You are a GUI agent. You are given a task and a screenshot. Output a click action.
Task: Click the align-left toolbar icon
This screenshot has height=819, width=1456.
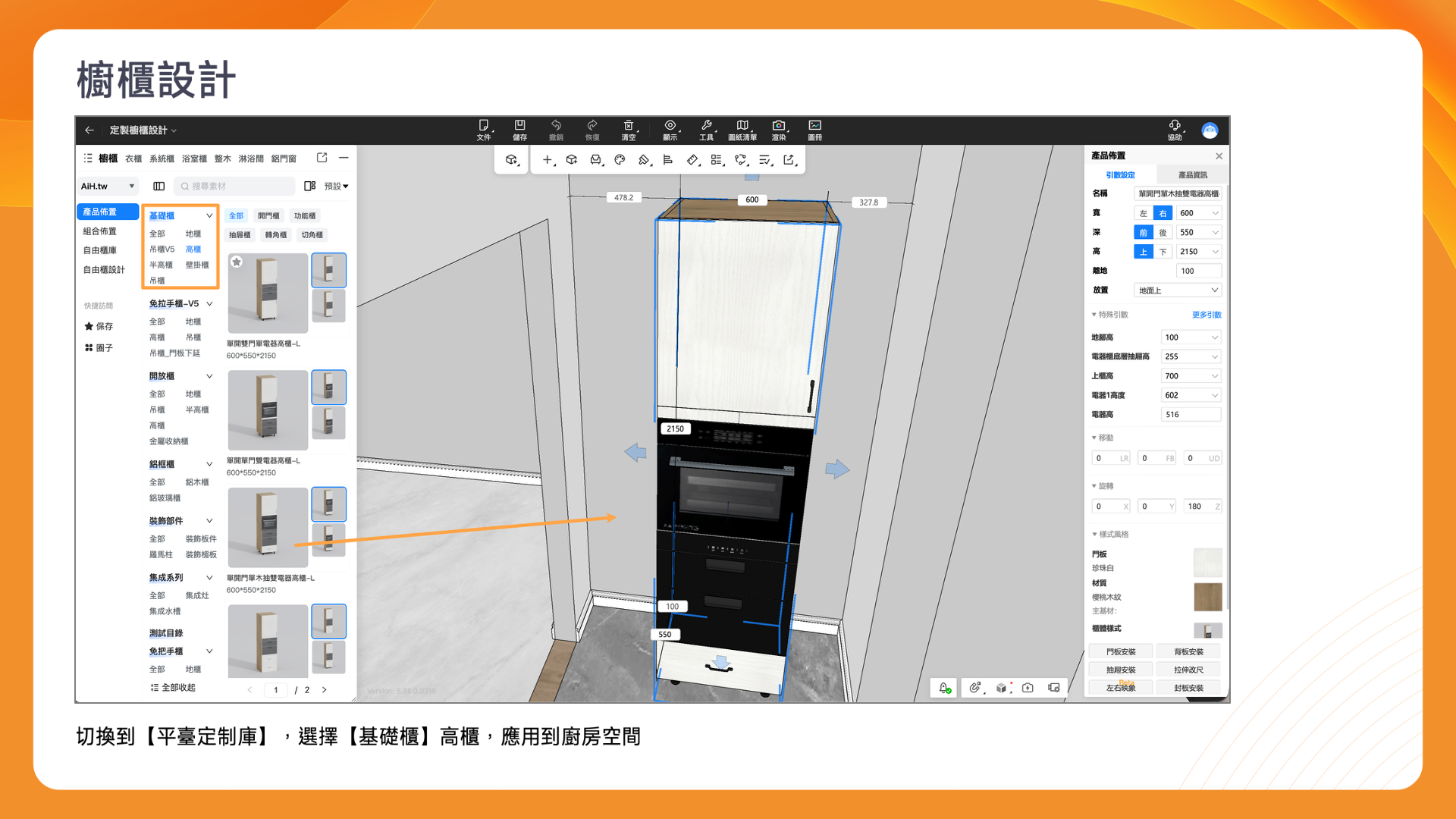pyautogui.click(x=667, y=160)
